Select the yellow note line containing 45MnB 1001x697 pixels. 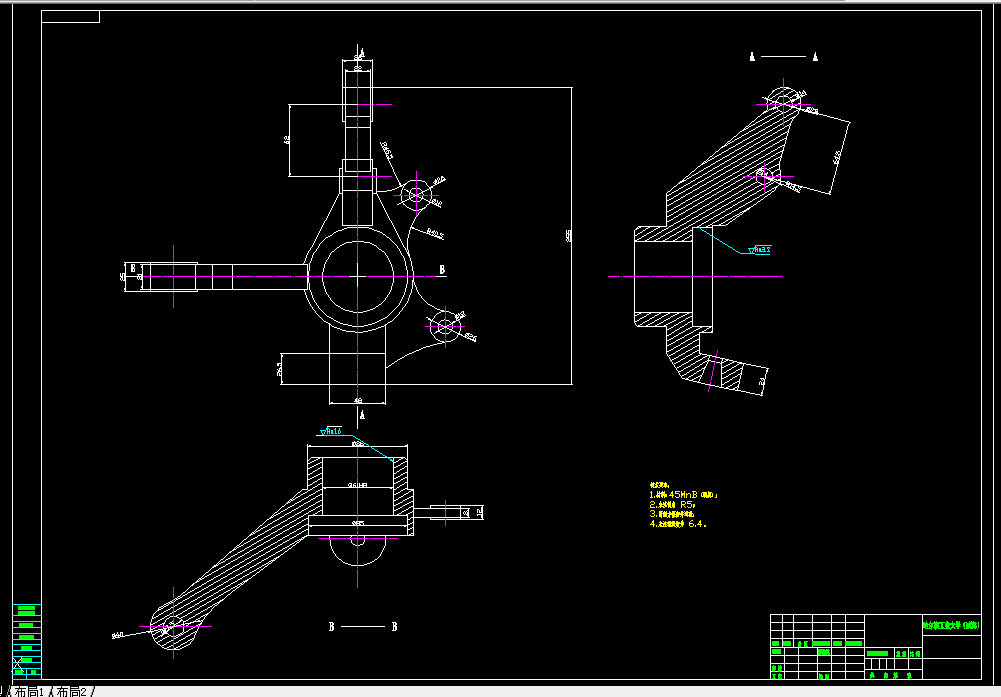coord(683,495)
